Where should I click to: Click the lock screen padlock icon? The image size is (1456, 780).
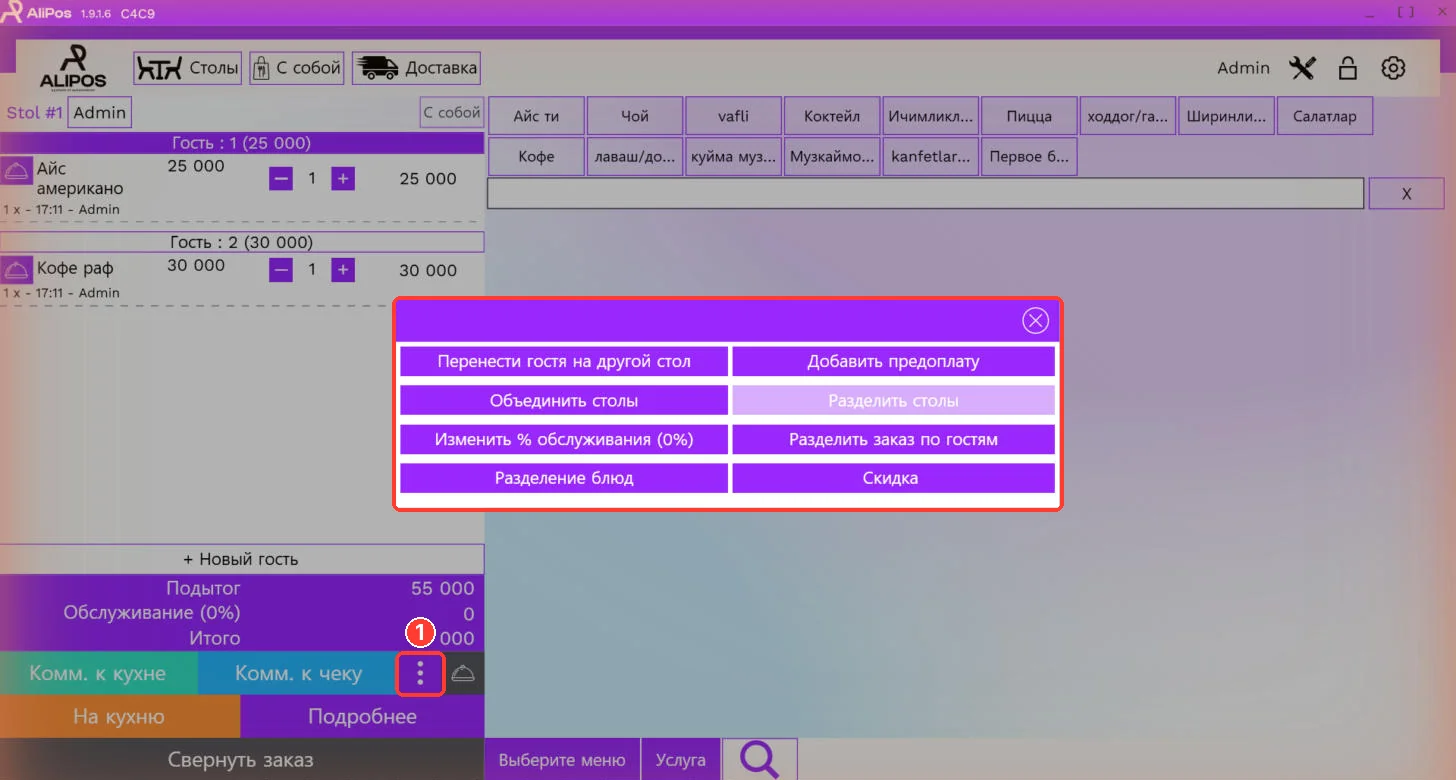(1348, 68)
